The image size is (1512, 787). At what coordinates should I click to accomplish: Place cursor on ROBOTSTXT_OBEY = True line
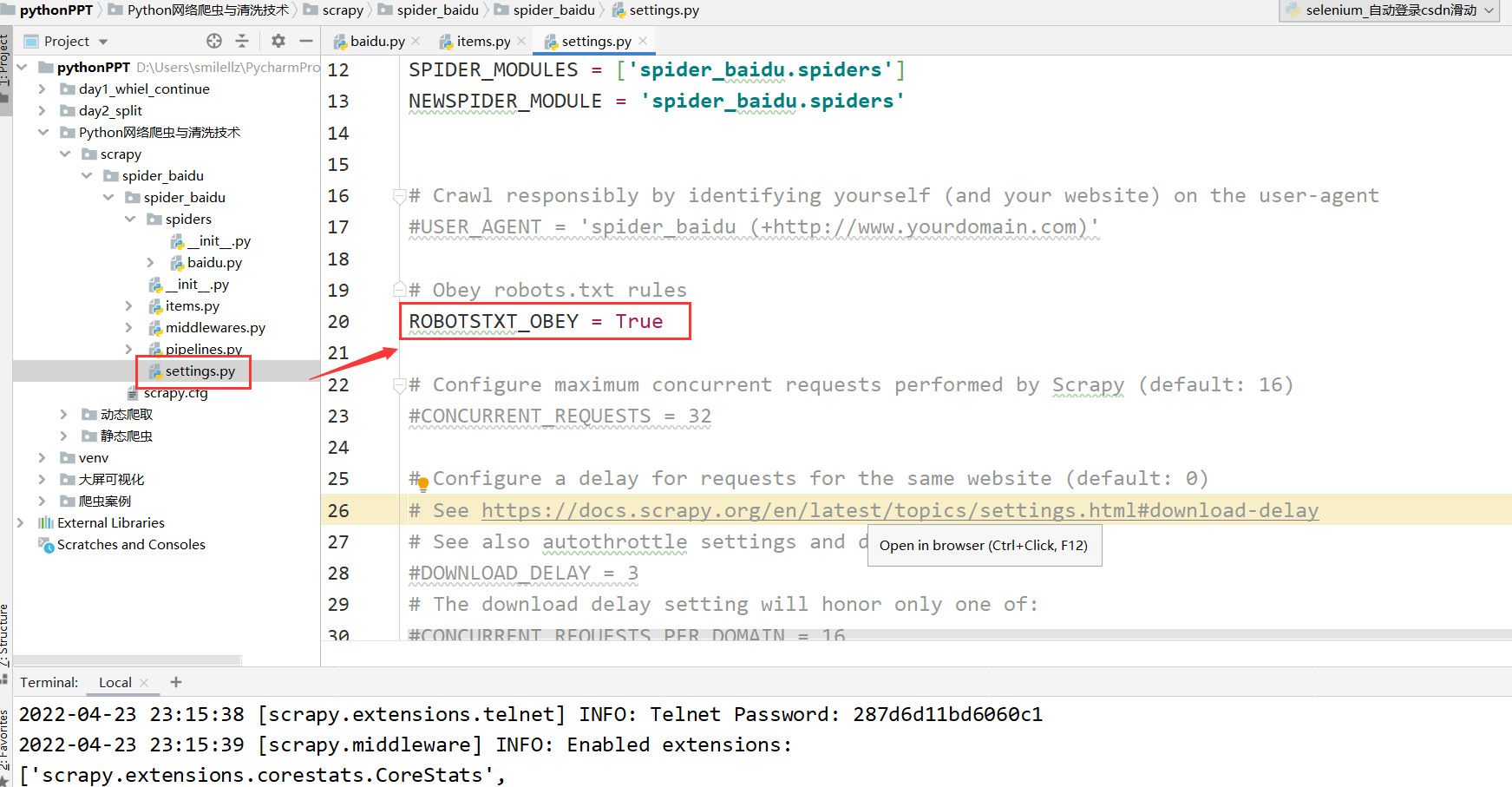click(535, 321)
